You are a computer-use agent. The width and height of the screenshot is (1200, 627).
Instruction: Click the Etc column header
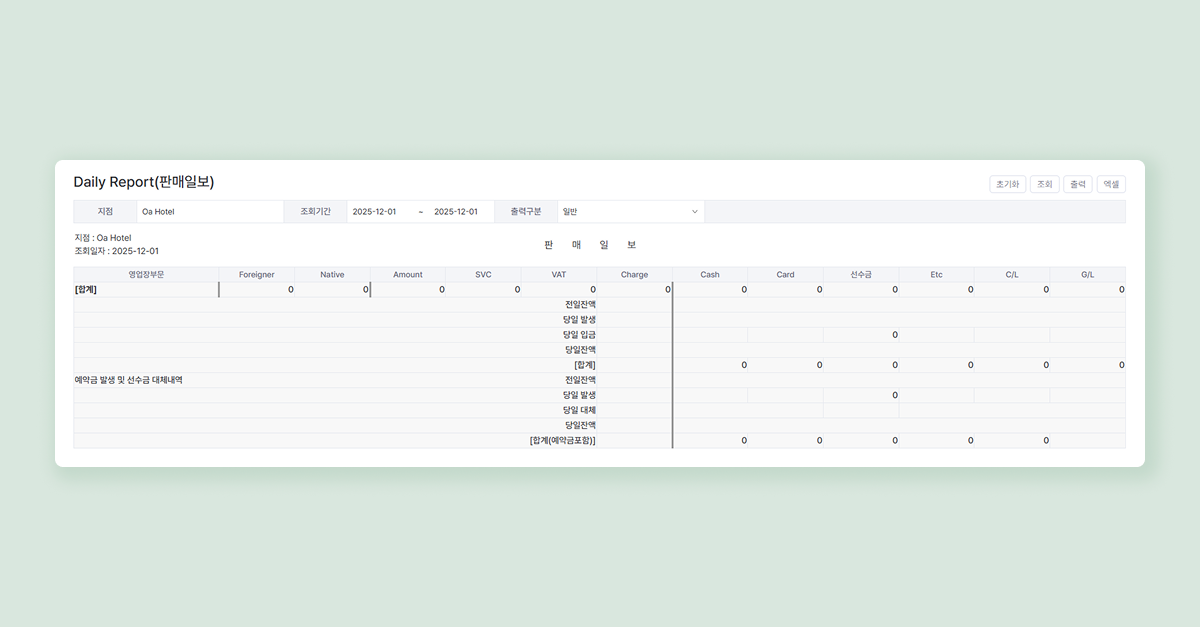pyautogui.click(x=936, y=274)
